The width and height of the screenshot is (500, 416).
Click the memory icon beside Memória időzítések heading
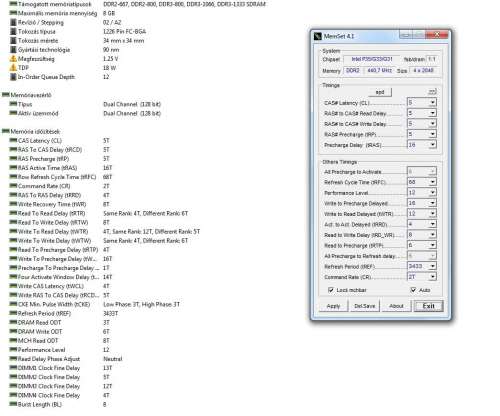(6, 131)
